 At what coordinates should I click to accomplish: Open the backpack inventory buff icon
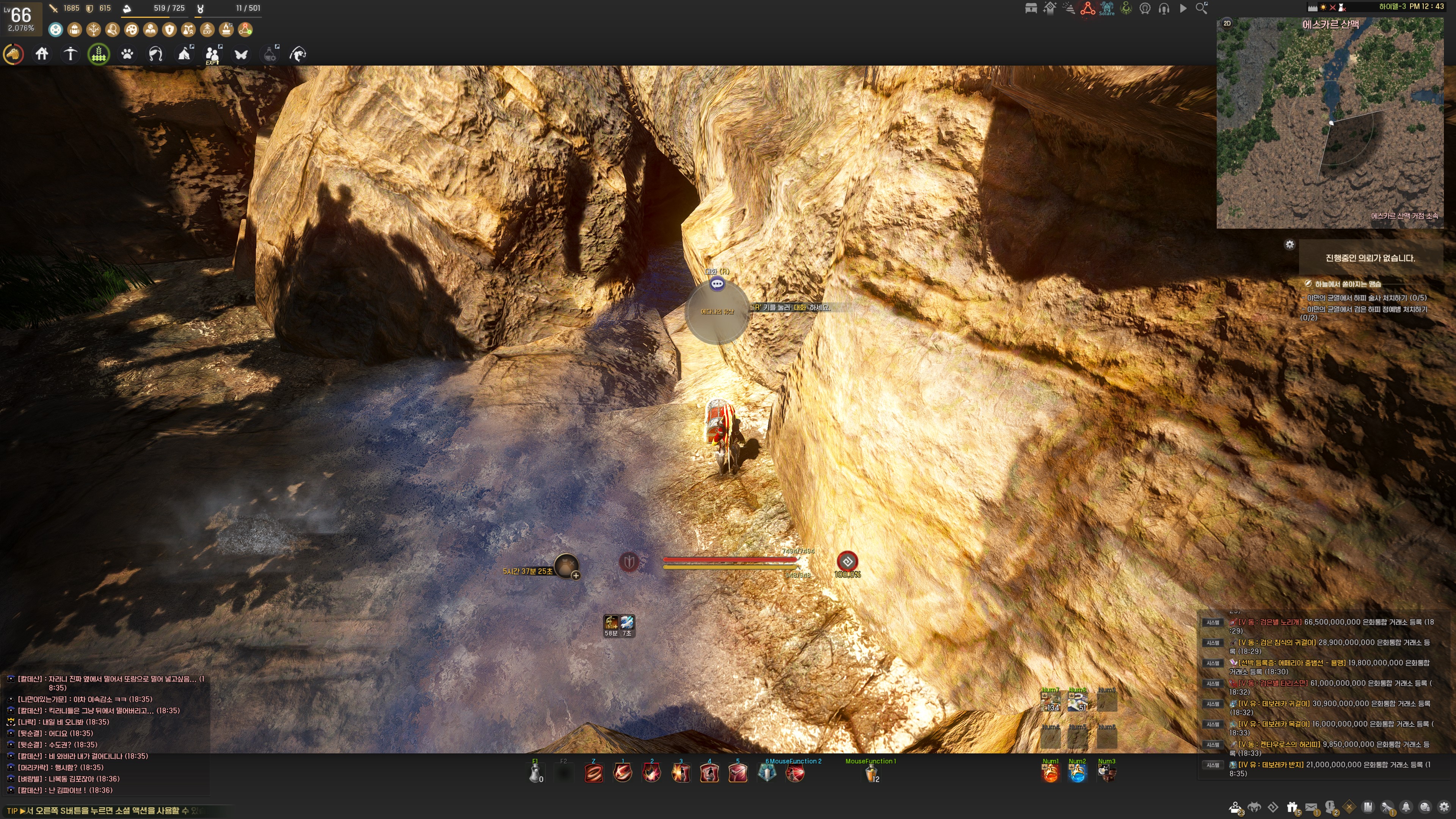[x=74, y=30]
